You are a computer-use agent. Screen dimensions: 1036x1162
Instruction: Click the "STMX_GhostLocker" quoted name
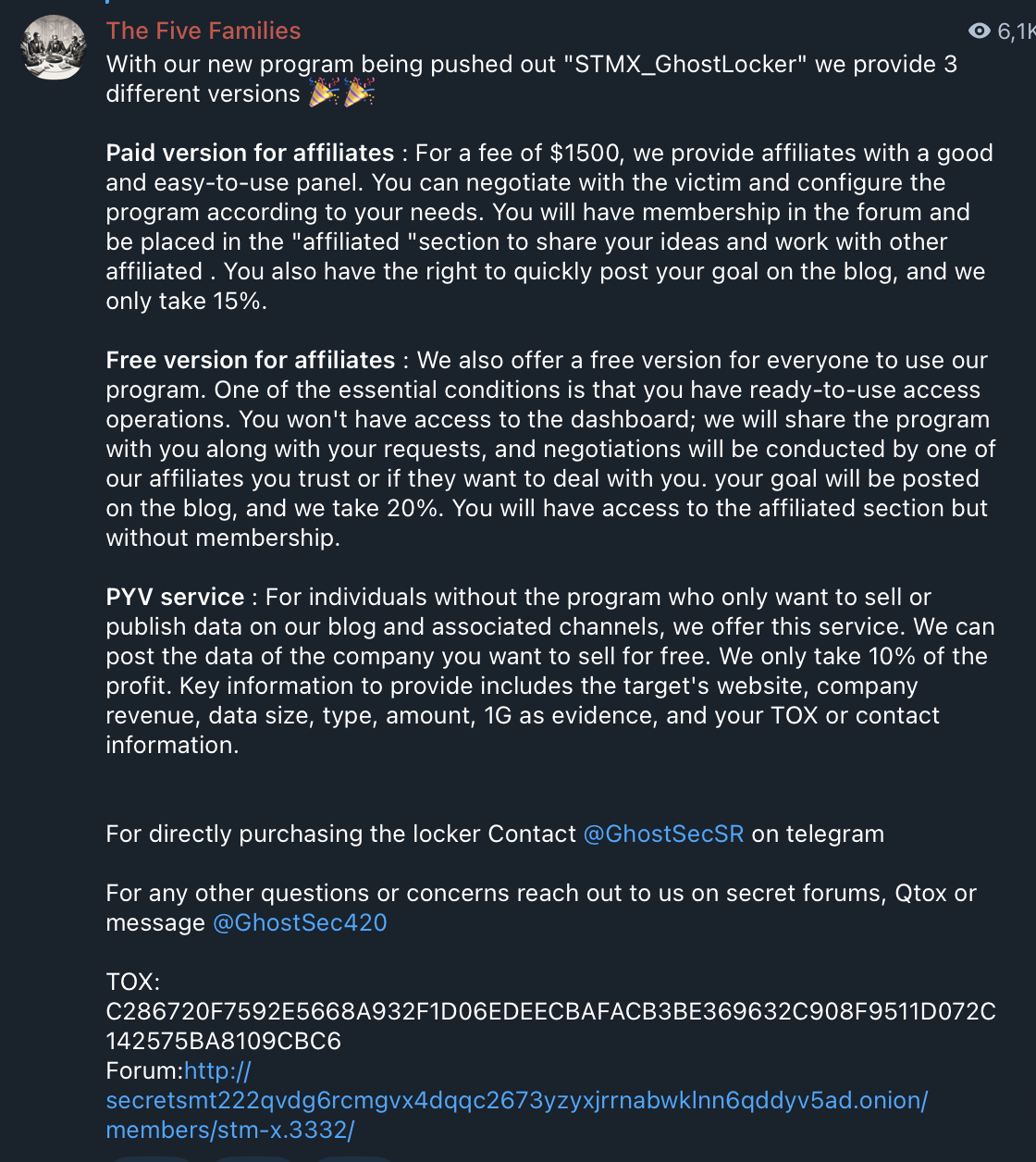[684, 64]
